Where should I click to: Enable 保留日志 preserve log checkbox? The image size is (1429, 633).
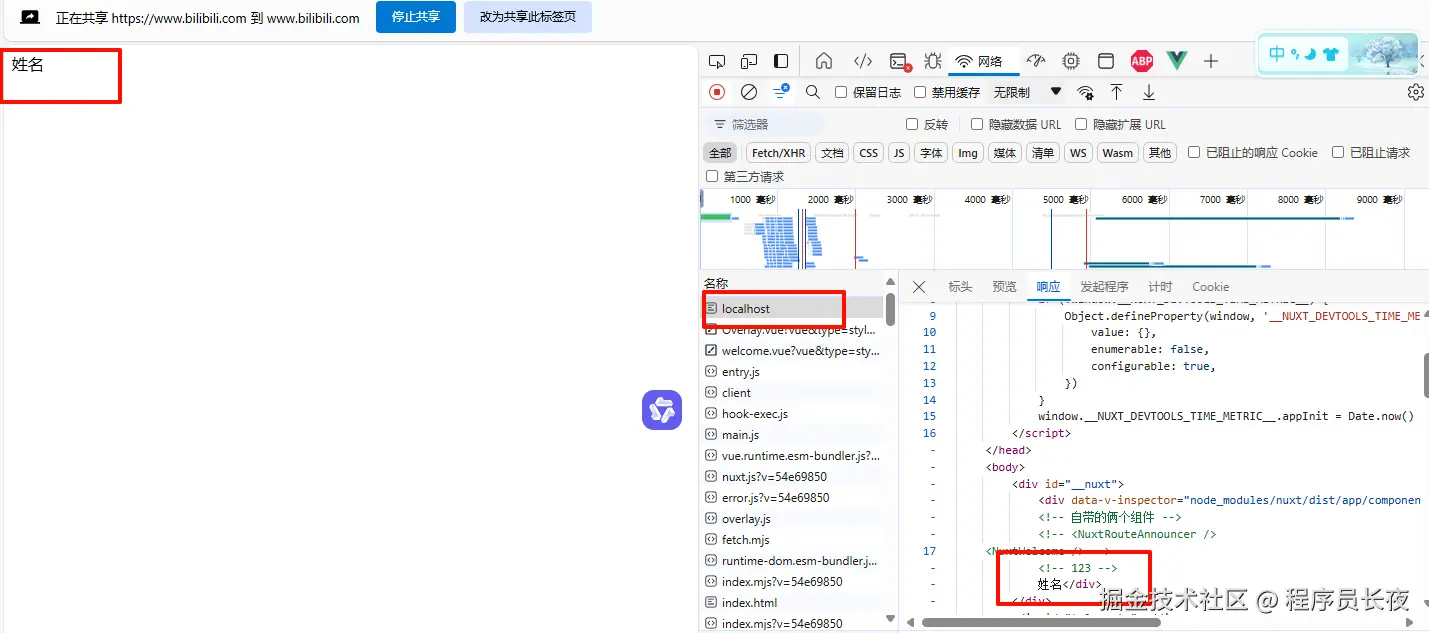click(841, 92)
